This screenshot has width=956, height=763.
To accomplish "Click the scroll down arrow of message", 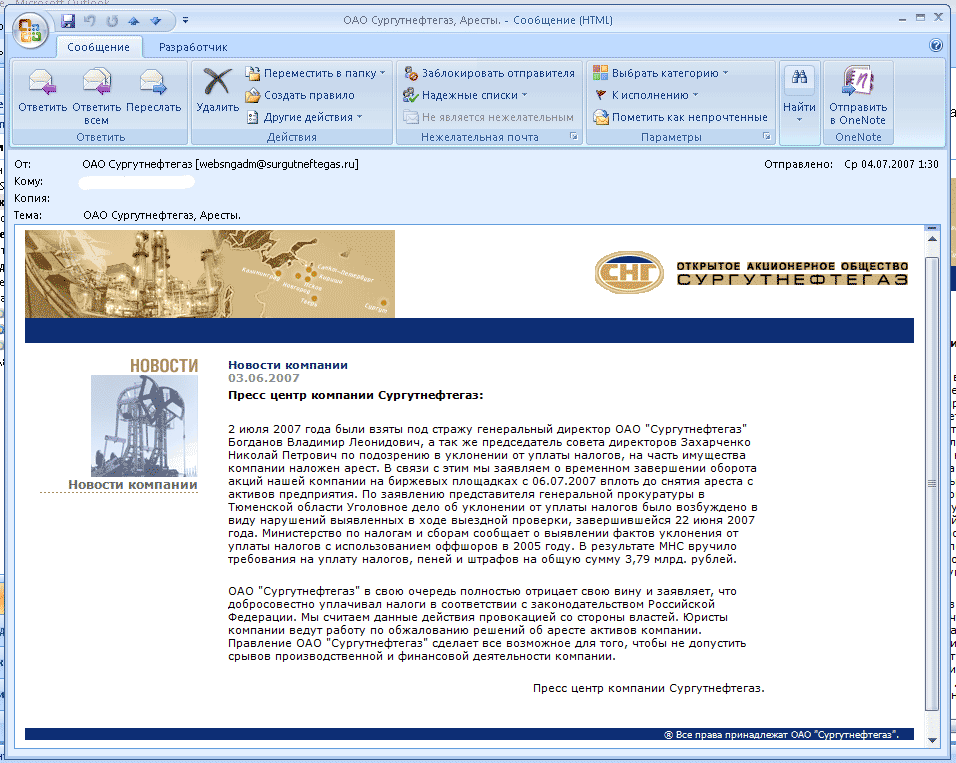I will (932, 740).
